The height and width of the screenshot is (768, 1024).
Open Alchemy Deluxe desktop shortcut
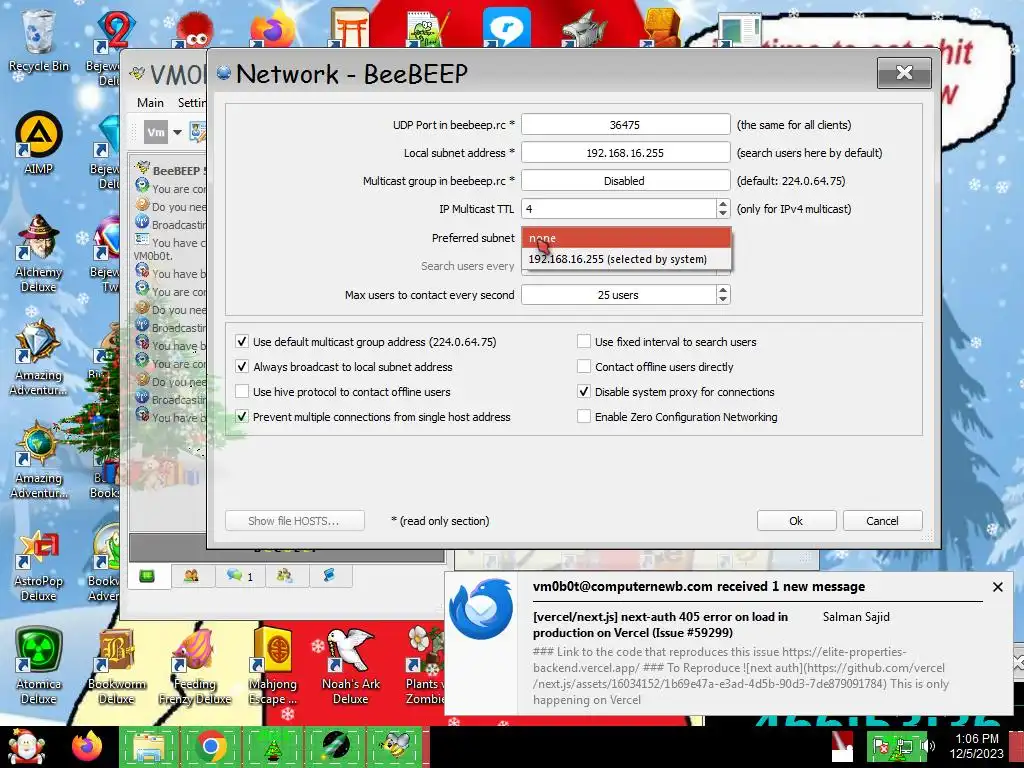pos(39,253)
